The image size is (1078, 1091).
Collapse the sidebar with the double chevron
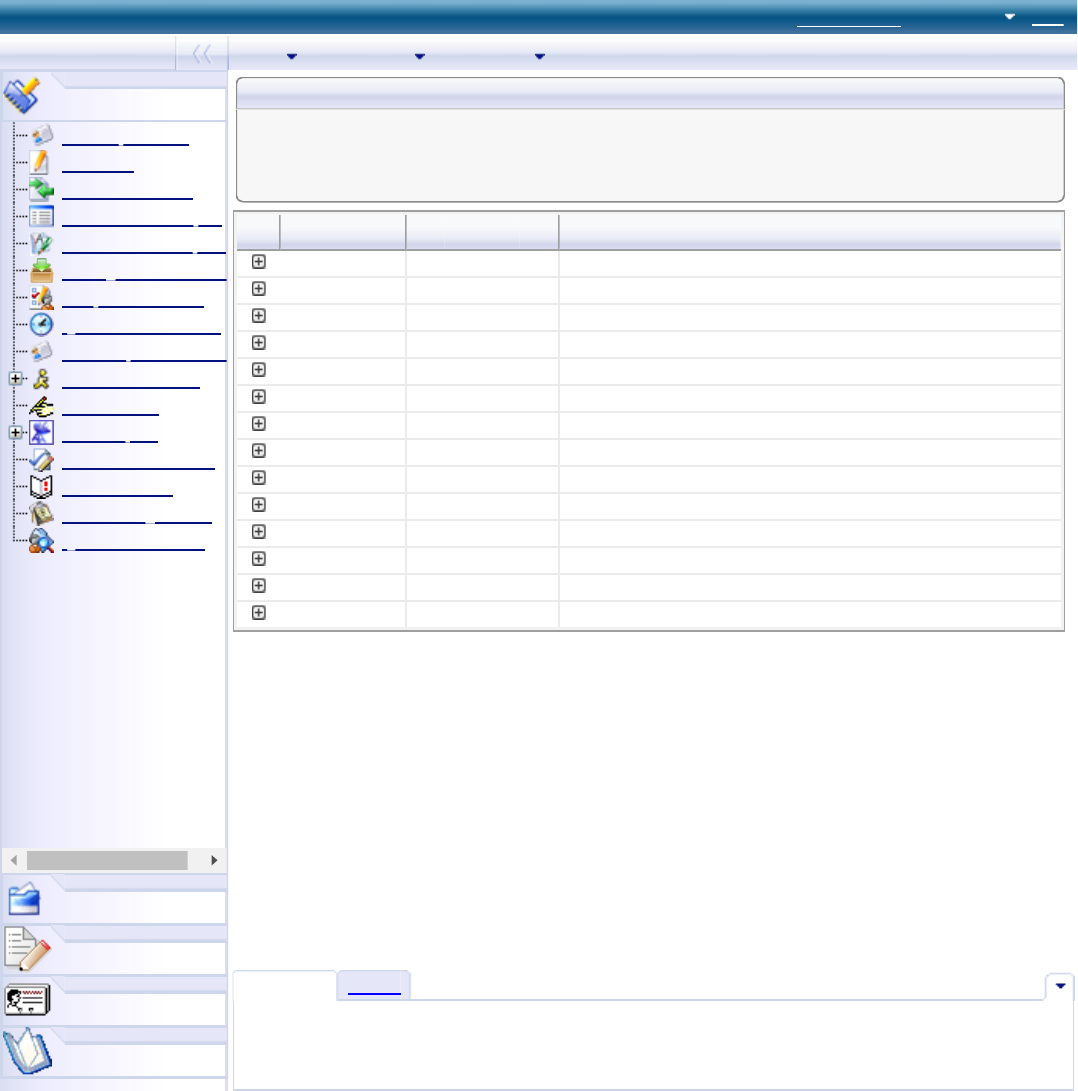(x=202, y=55)
